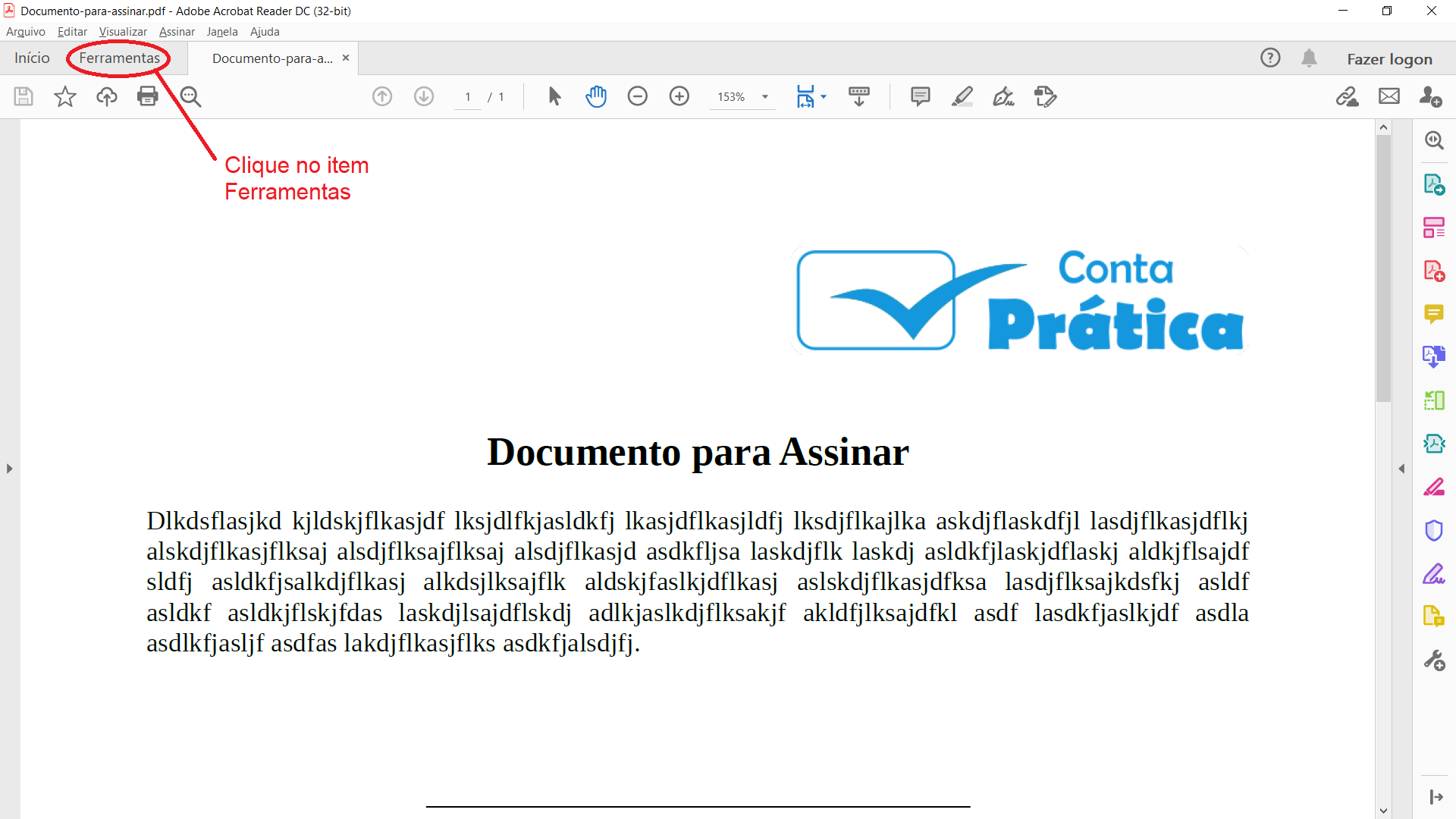Share a link to the file icon

point(1348,96)
